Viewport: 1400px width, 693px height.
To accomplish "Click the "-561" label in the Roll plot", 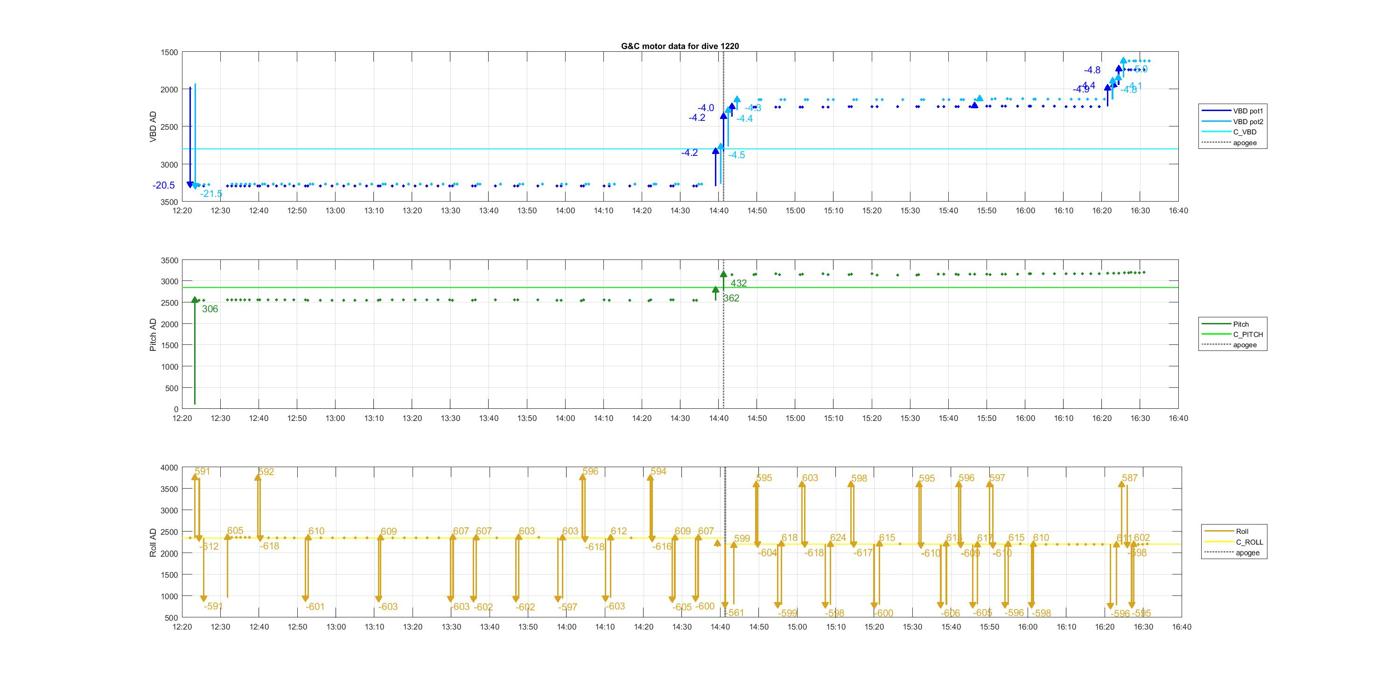I will [x=734, y=613].
